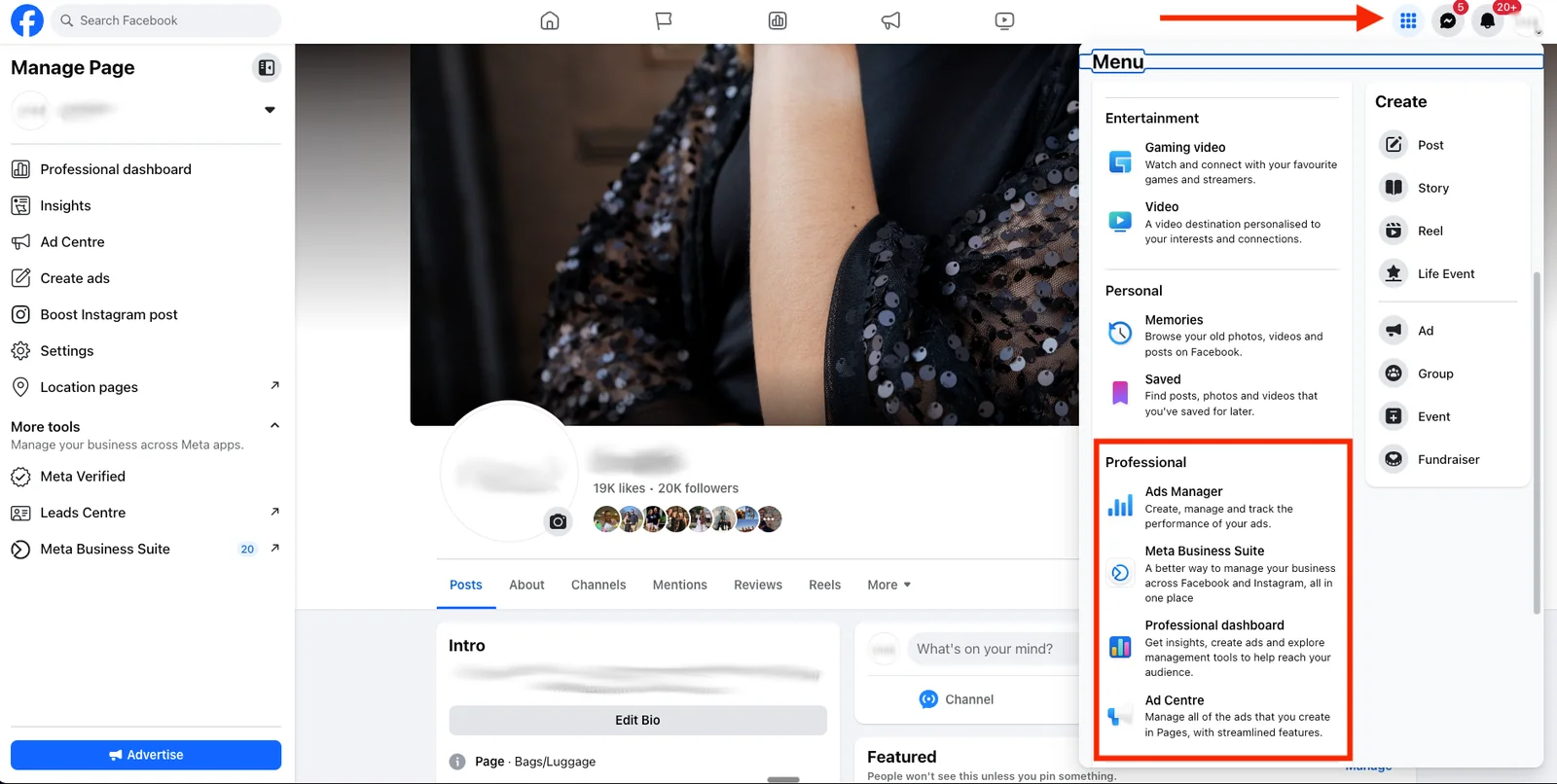Open the Mentions tab
This screenshot has width=1557, height=784.
click(x=679, y=585)
